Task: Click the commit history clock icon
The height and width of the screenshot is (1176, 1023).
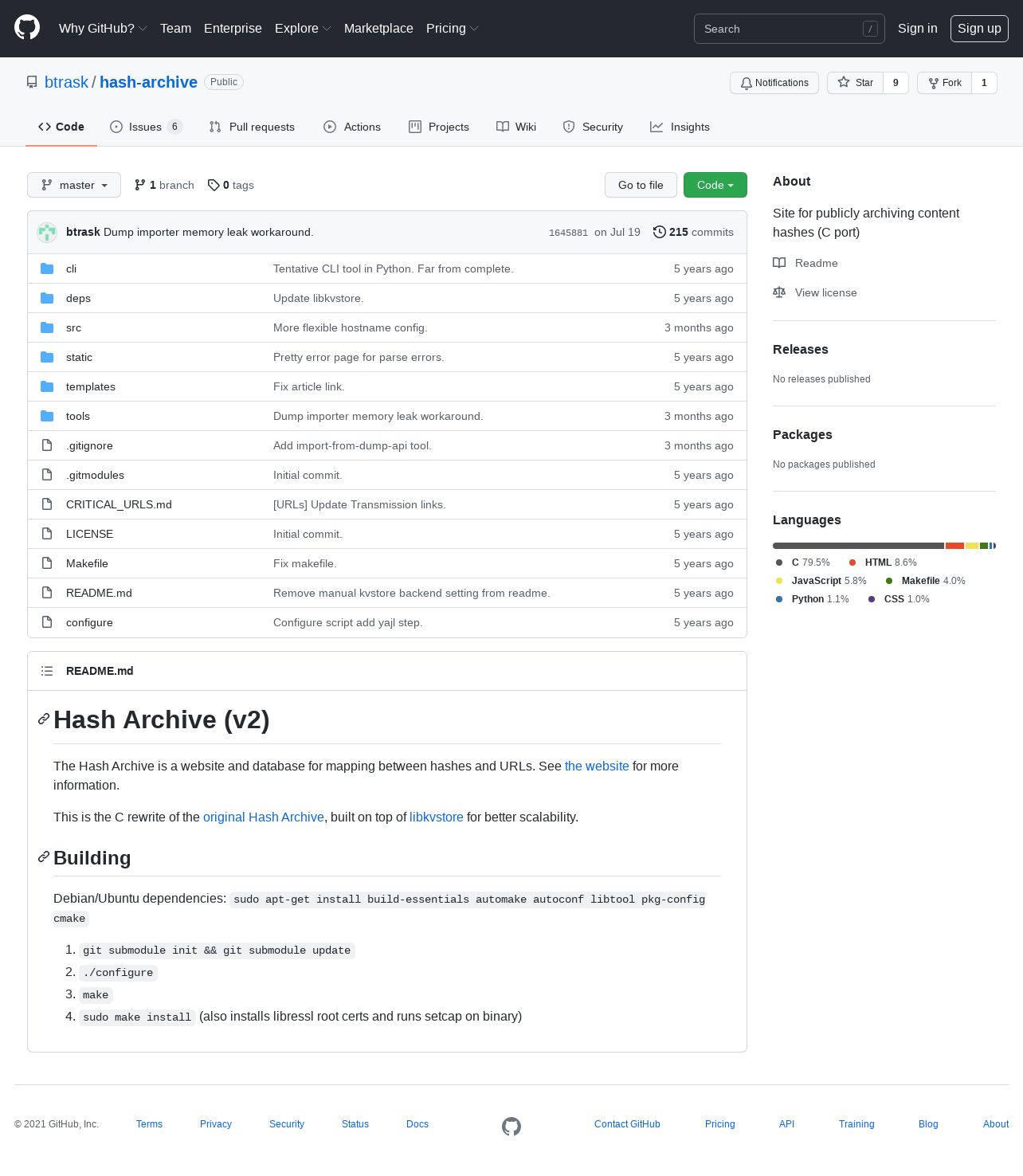Action: 659,232
